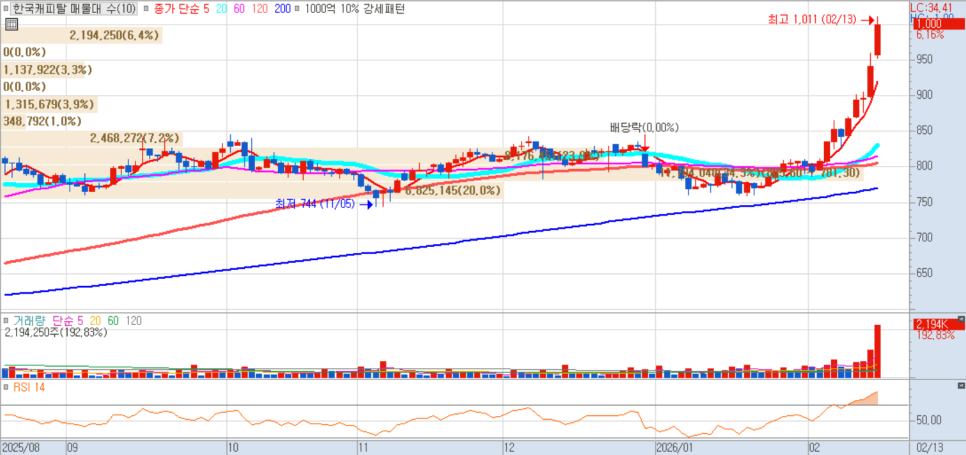Image resolution: width=966 pixels, height=455 pixels.
Task: Close the RSI panel with its corner button
Action: pyautogui.click(x=961, y=386)
